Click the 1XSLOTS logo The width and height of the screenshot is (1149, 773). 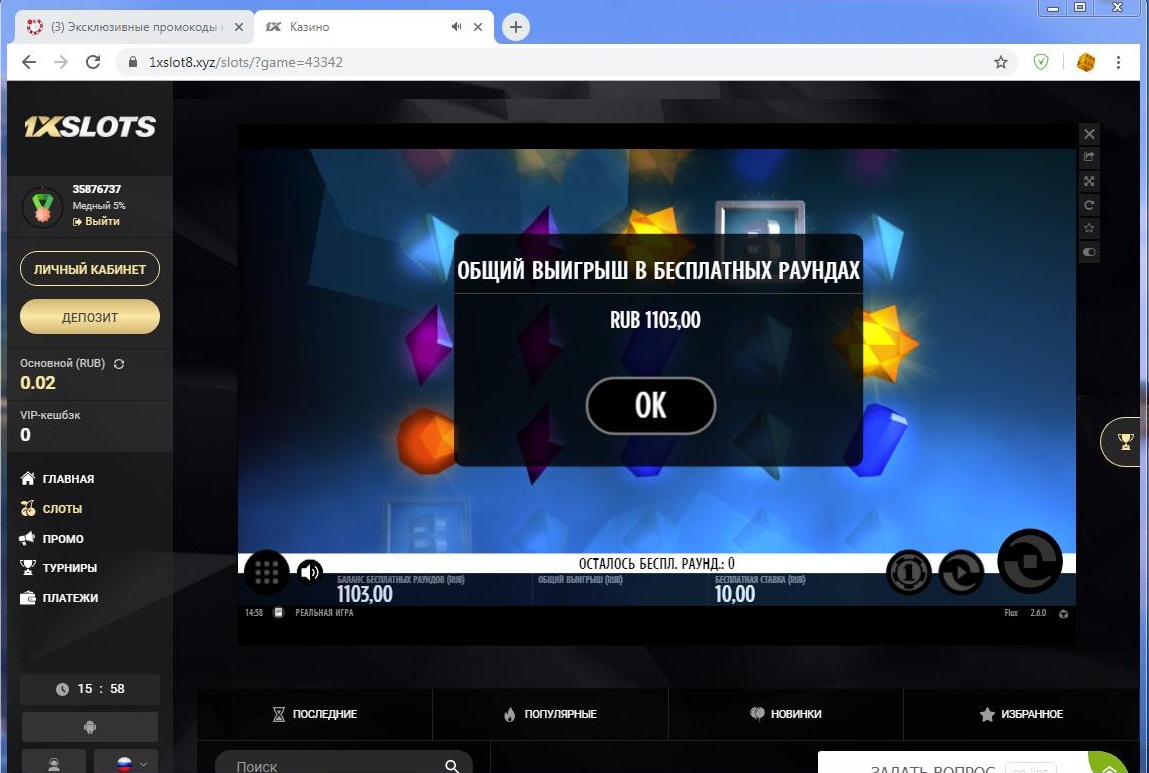tap(89, 127)
